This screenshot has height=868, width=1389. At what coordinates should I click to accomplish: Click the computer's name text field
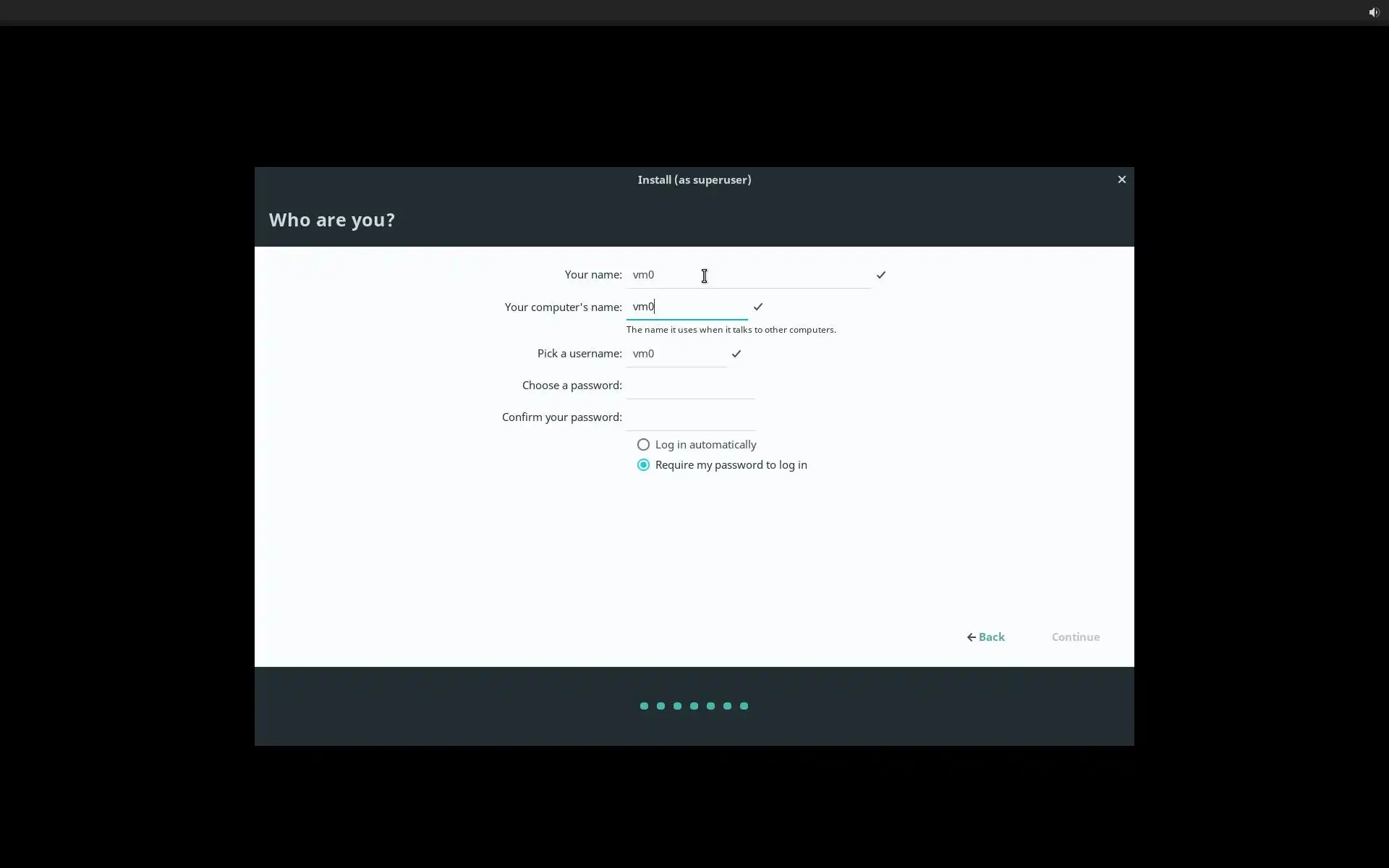coord(686,307)
